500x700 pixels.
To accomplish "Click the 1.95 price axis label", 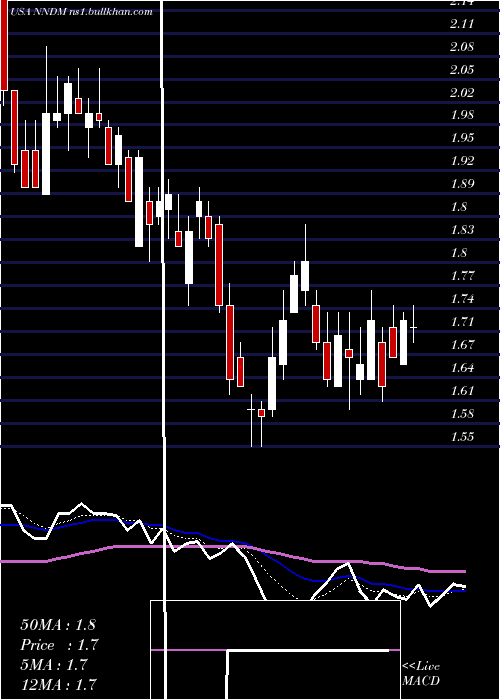I will click(x=462, y=138).
